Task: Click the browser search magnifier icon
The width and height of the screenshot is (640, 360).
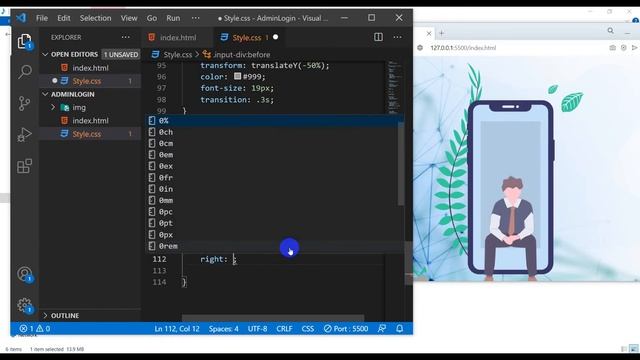Action: coord(610,31)
